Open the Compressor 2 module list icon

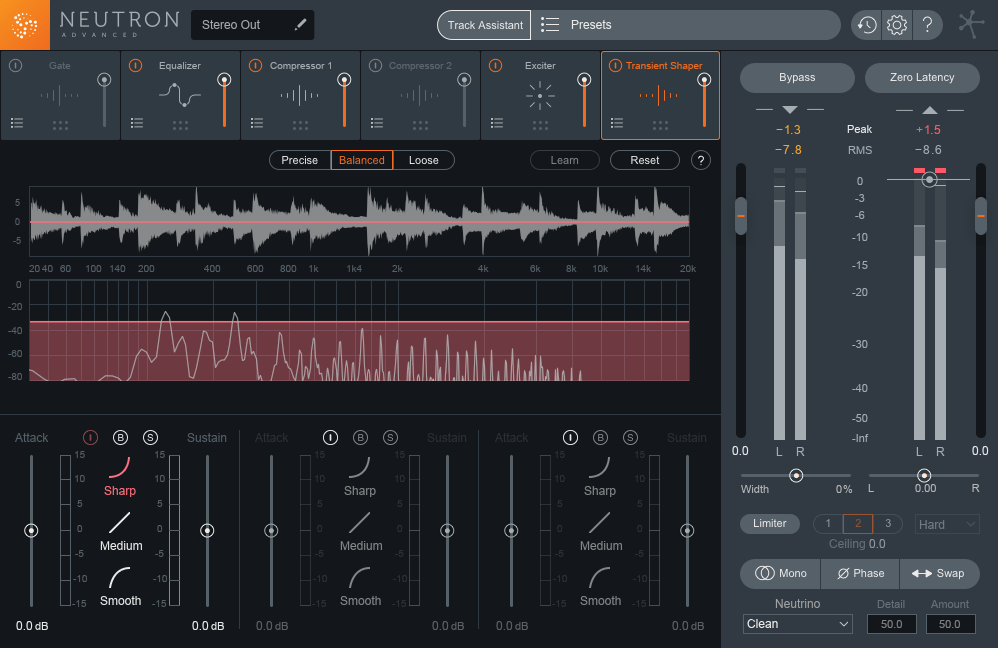377,123
